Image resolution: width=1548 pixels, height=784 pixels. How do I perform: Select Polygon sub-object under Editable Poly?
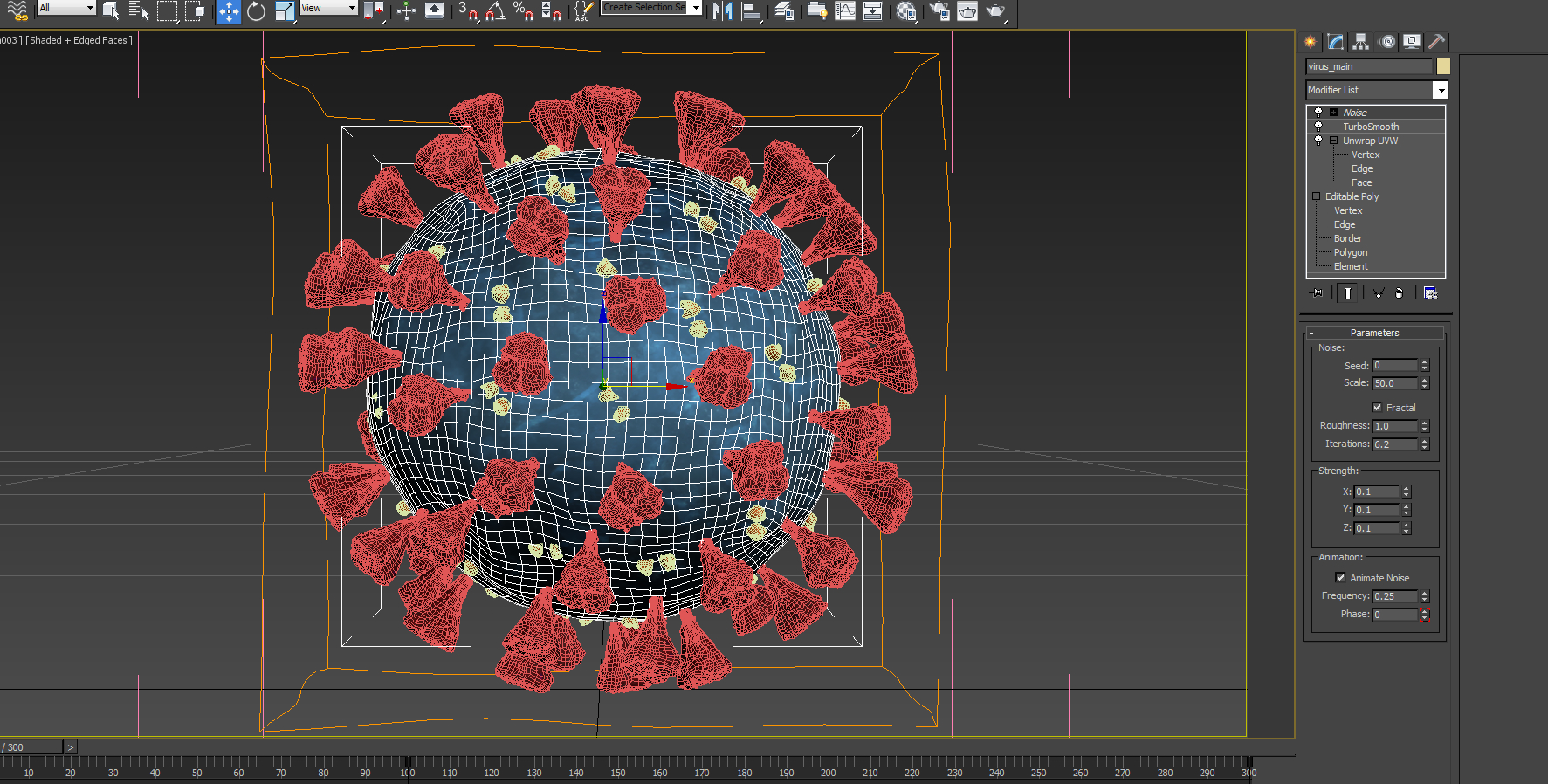[x=1350, y=252]
